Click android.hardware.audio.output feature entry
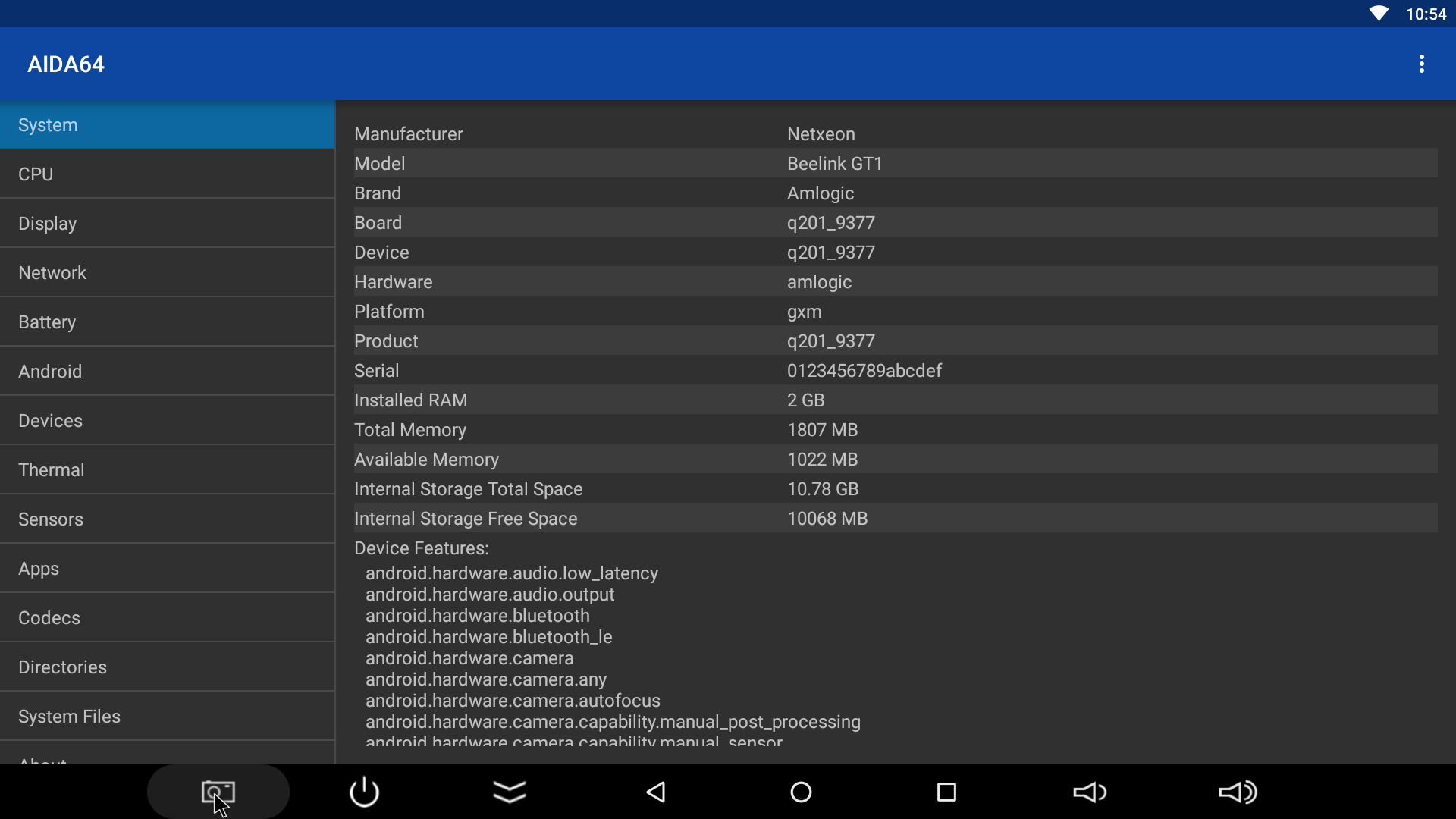 [x=490, y=595]
